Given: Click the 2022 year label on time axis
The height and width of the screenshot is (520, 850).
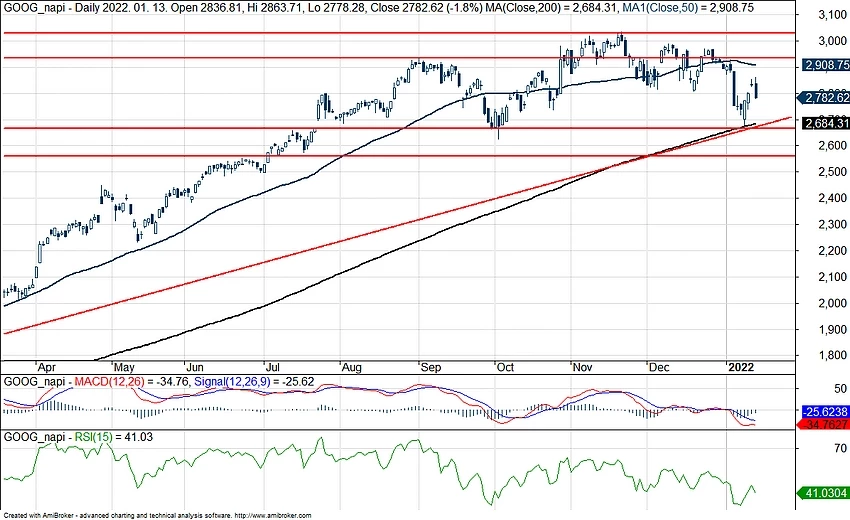Looking at the screenshot, I should tap(741, 368).
